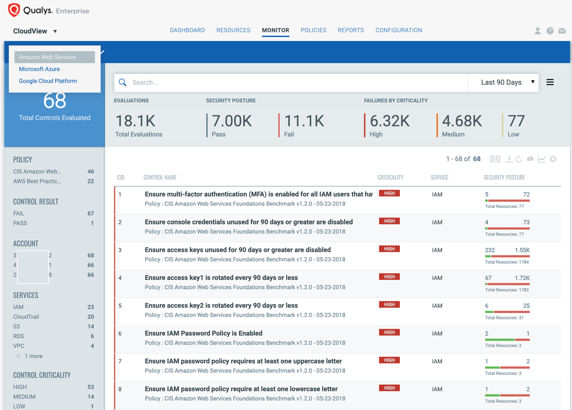Click the 6.32K High failures count
The image size is (572, 410).
click(390, 121)
